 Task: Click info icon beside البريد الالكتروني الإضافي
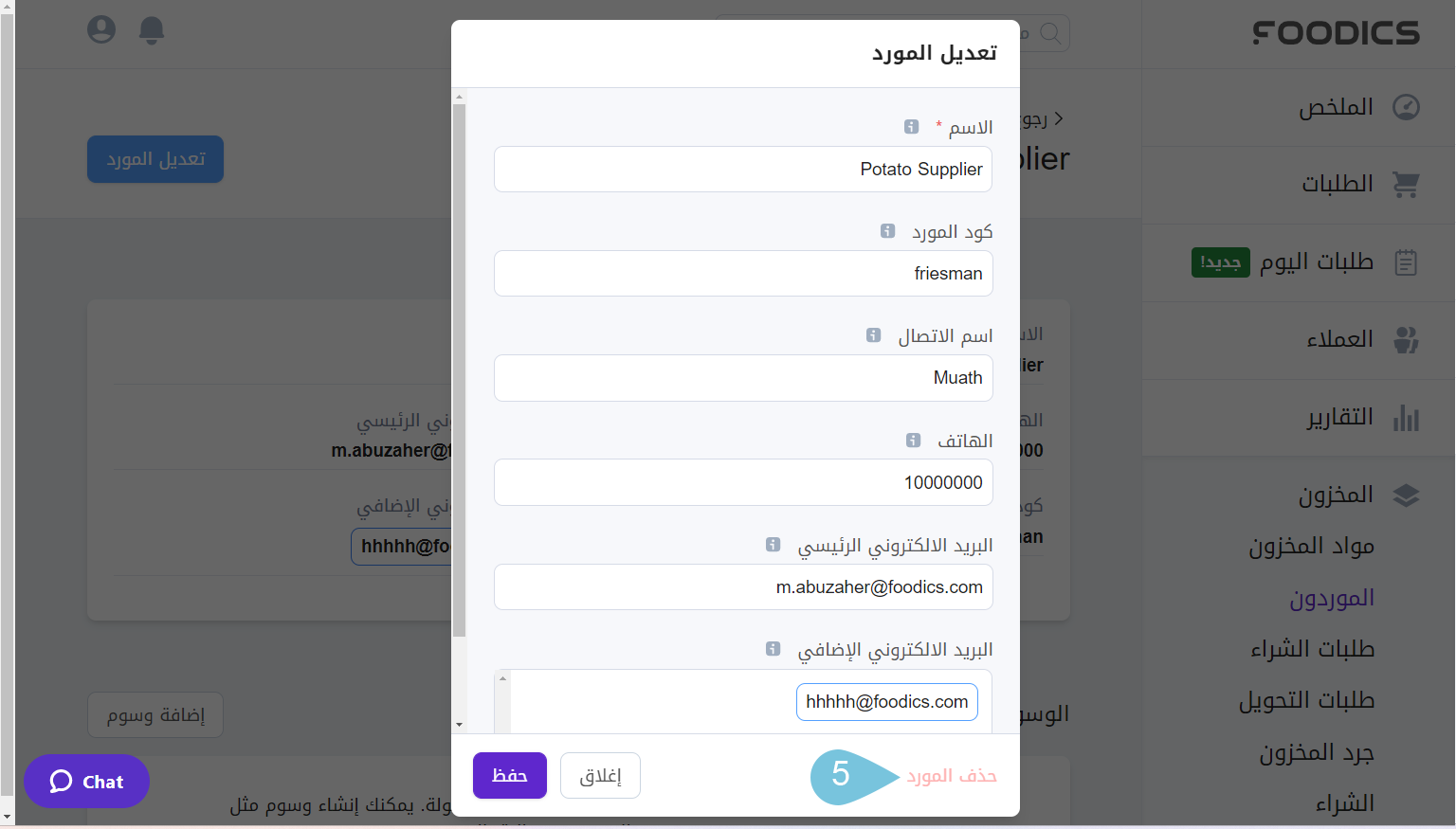coord(773,649)
